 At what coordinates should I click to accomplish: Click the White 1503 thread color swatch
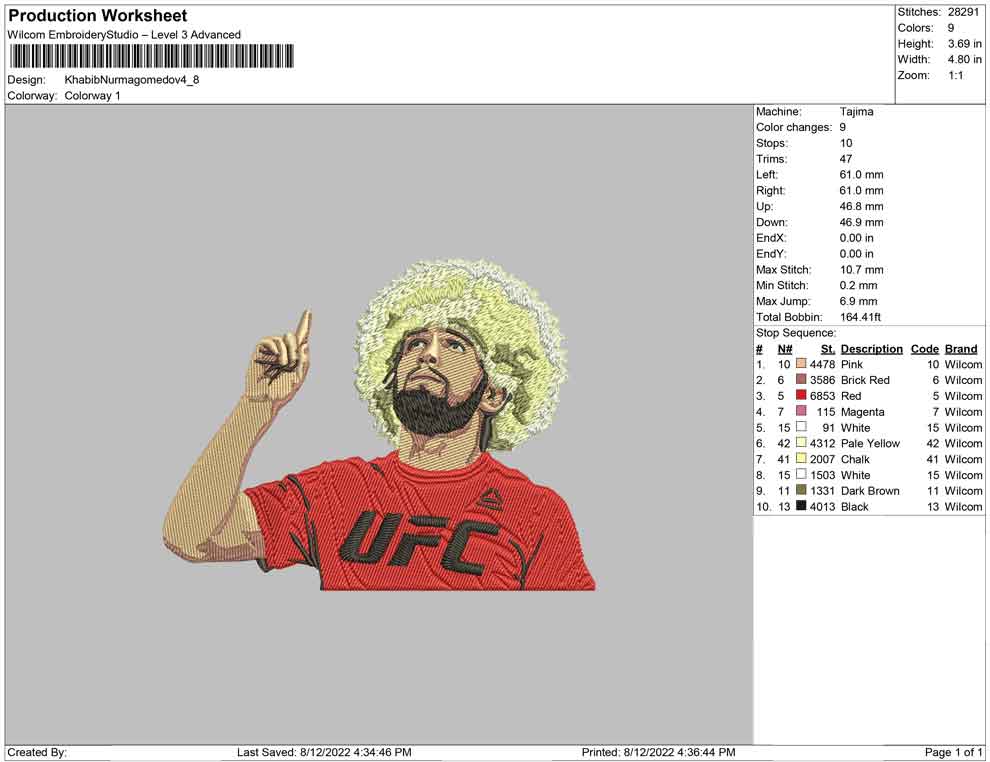tap(801, 474)
